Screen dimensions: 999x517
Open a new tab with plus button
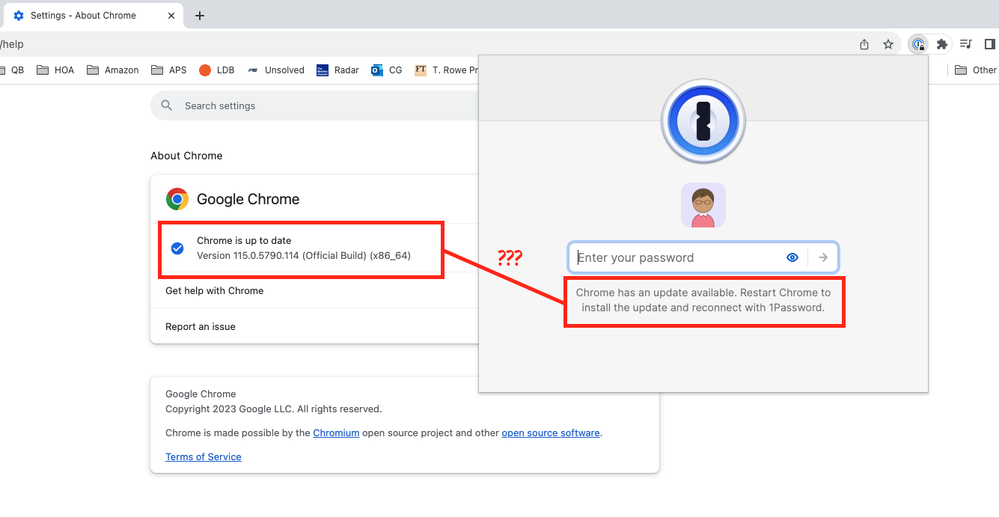pos(200,16)
